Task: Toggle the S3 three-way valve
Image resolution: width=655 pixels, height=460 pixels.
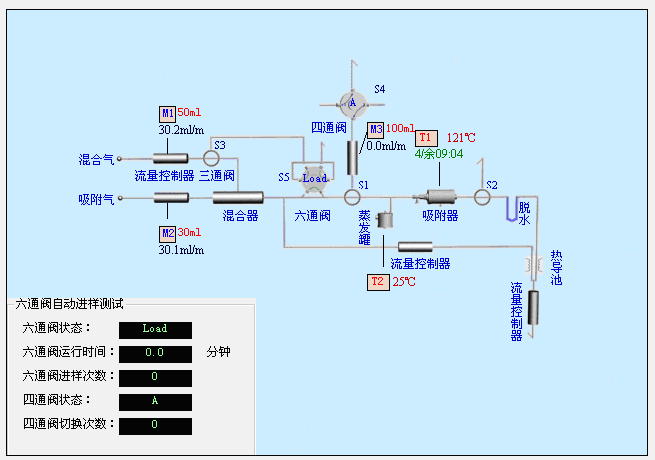Action: tap(211, 158)
